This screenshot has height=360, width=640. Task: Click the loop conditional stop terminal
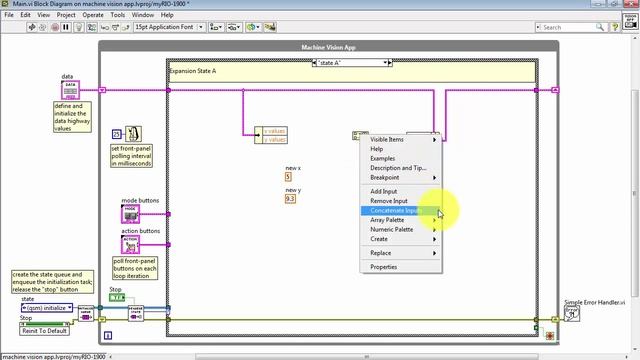[x=550, y=336]
